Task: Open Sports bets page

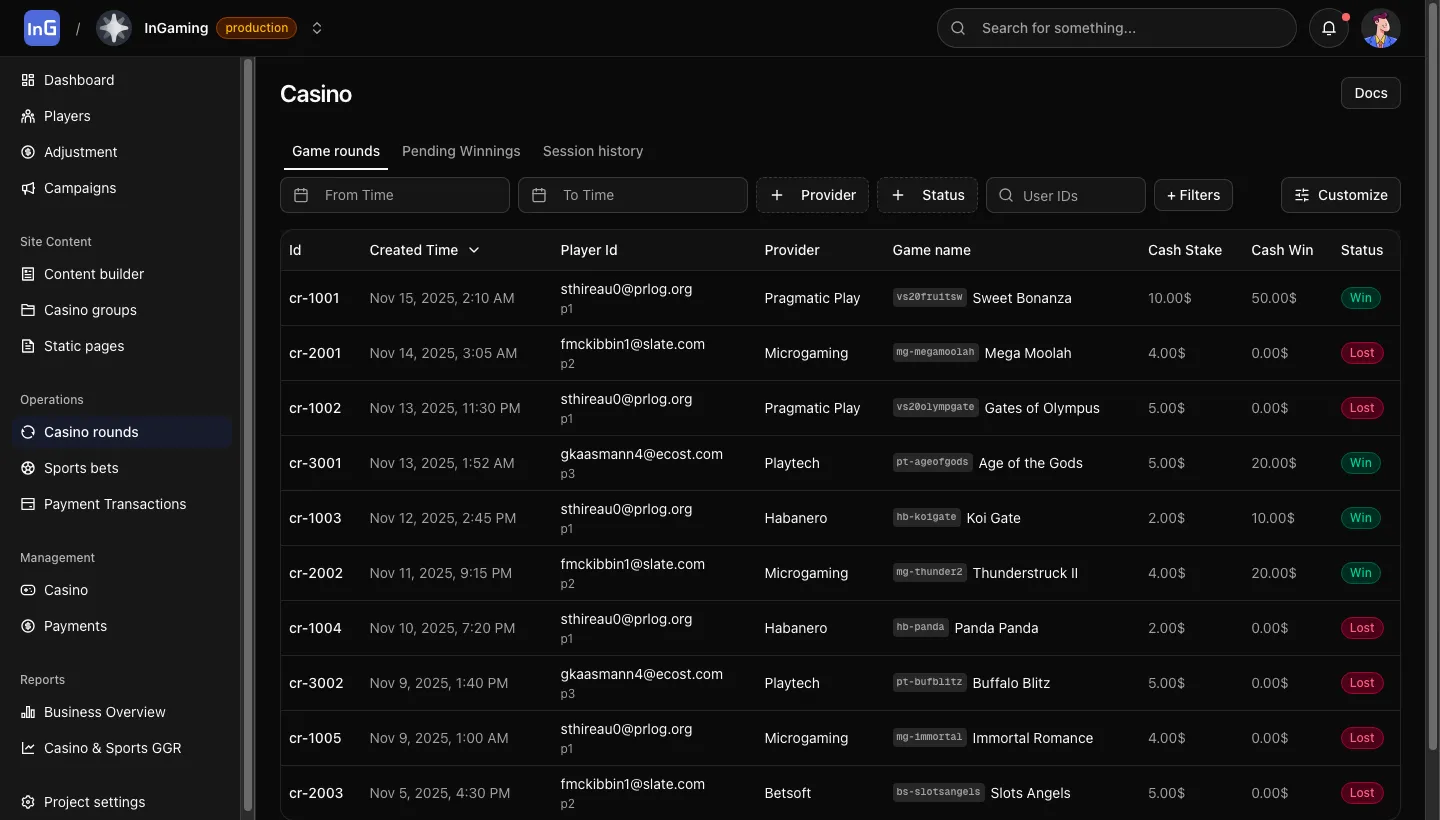Action: 81,468
